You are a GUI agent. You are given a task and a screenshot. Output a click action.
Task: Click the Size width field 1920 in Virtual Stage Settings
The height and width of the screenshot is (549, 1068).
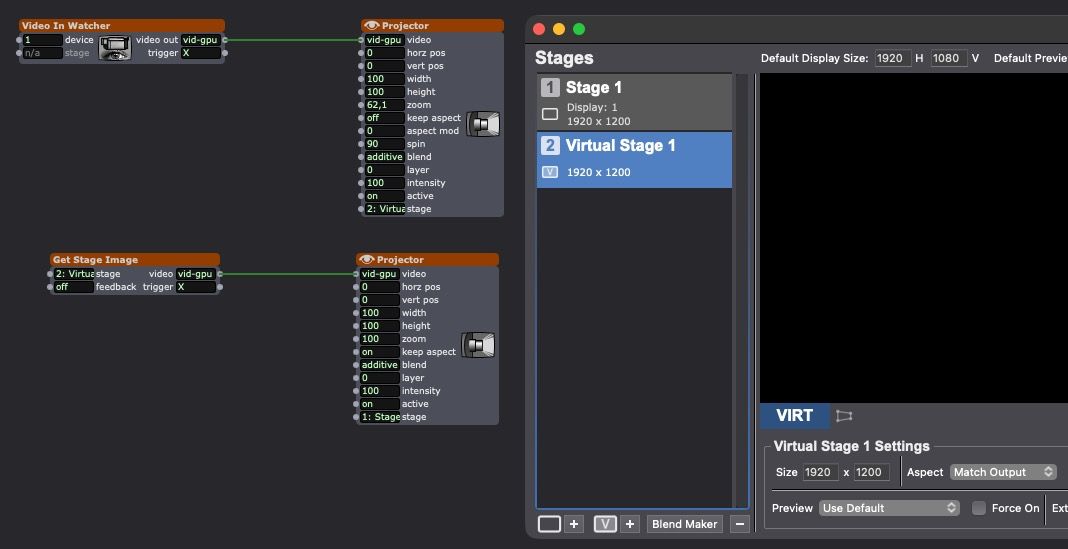pyautogui.click(x=820, y=472)
